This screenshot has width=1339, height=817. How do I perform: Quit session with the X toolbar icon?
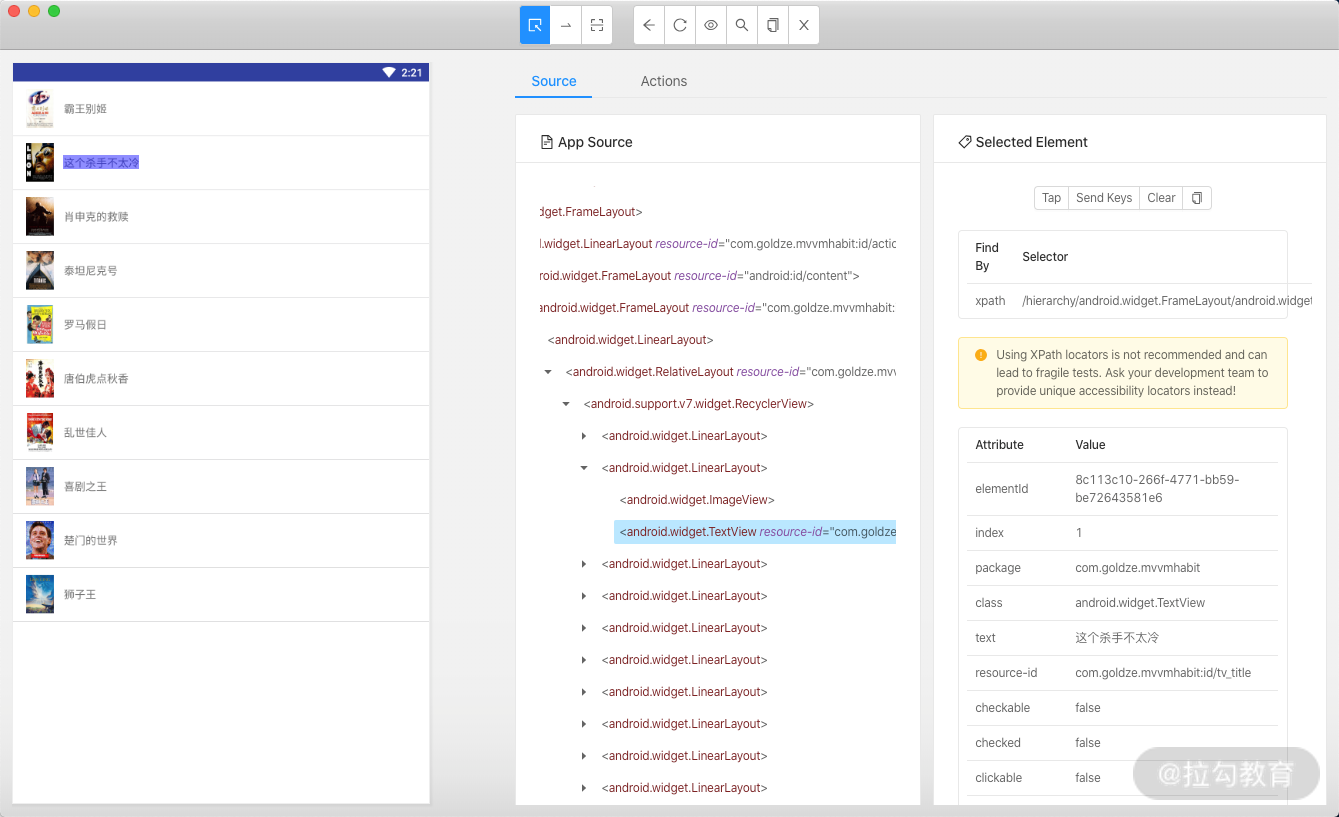click(804, 25)
